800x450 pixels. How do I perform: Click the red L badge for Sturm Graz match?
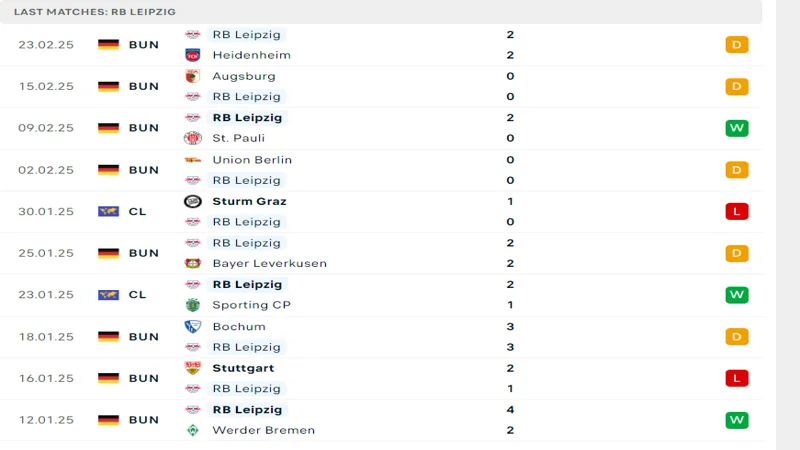pyautogui.click(x=737, y=211)
